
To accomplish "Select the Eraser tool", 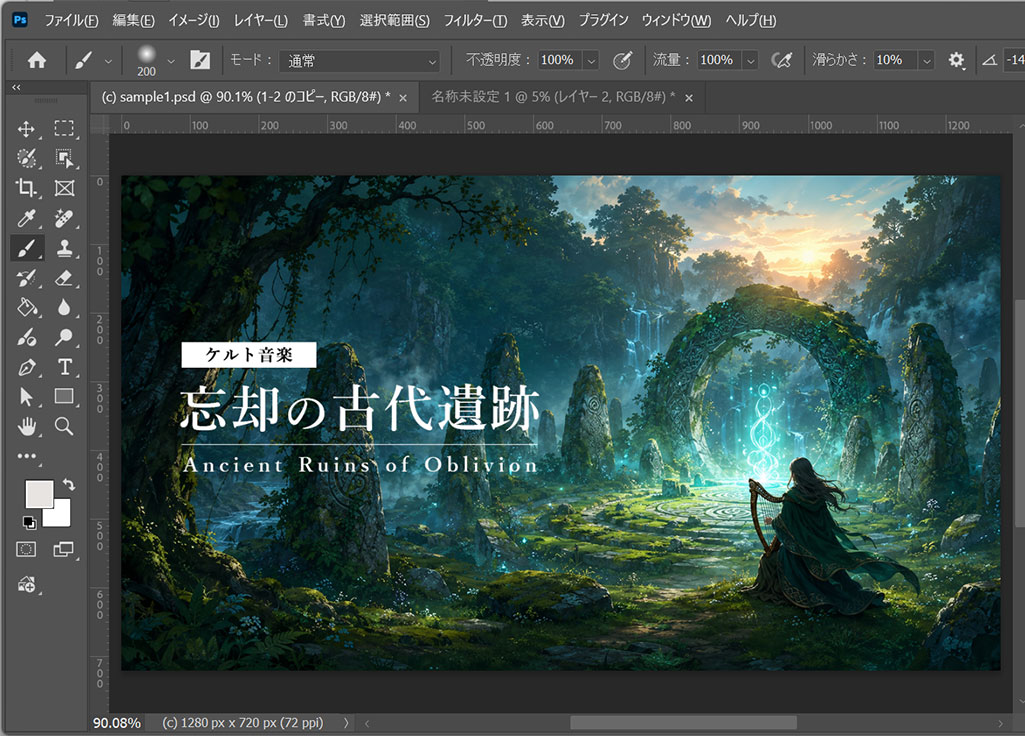I will pyautogui.click(x=64, y=278).
